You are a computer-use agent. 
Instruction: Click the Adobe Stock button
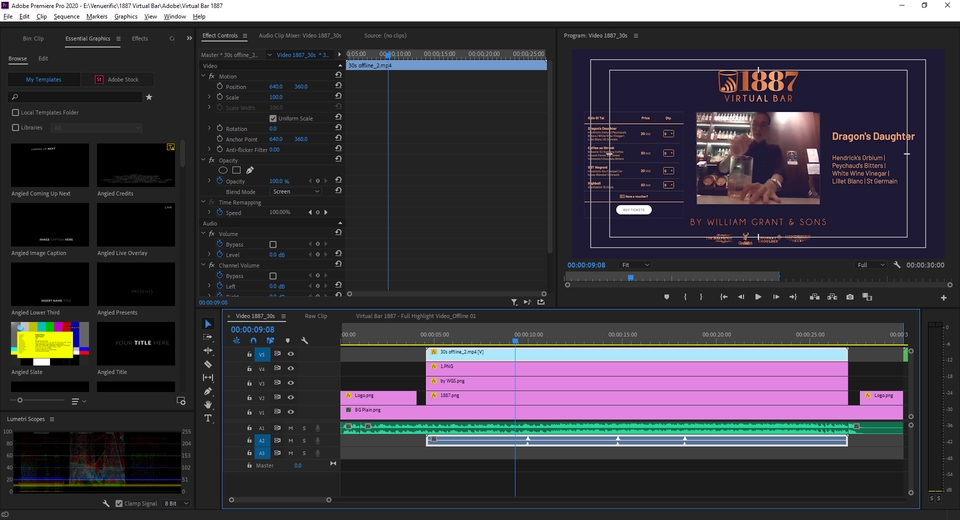(118, 79)
